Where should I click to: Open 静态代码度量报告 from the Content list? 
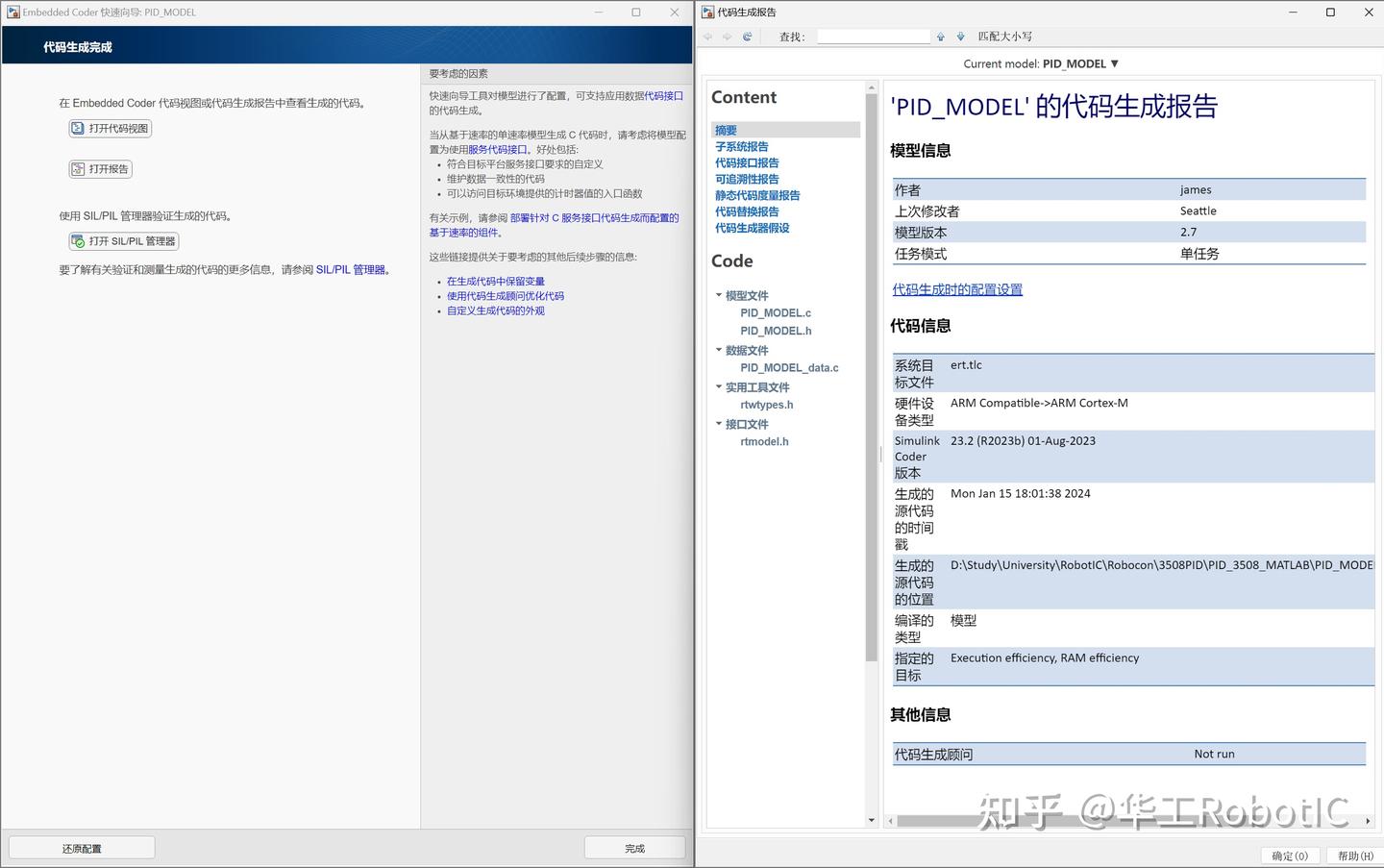(x=759, y=195)
